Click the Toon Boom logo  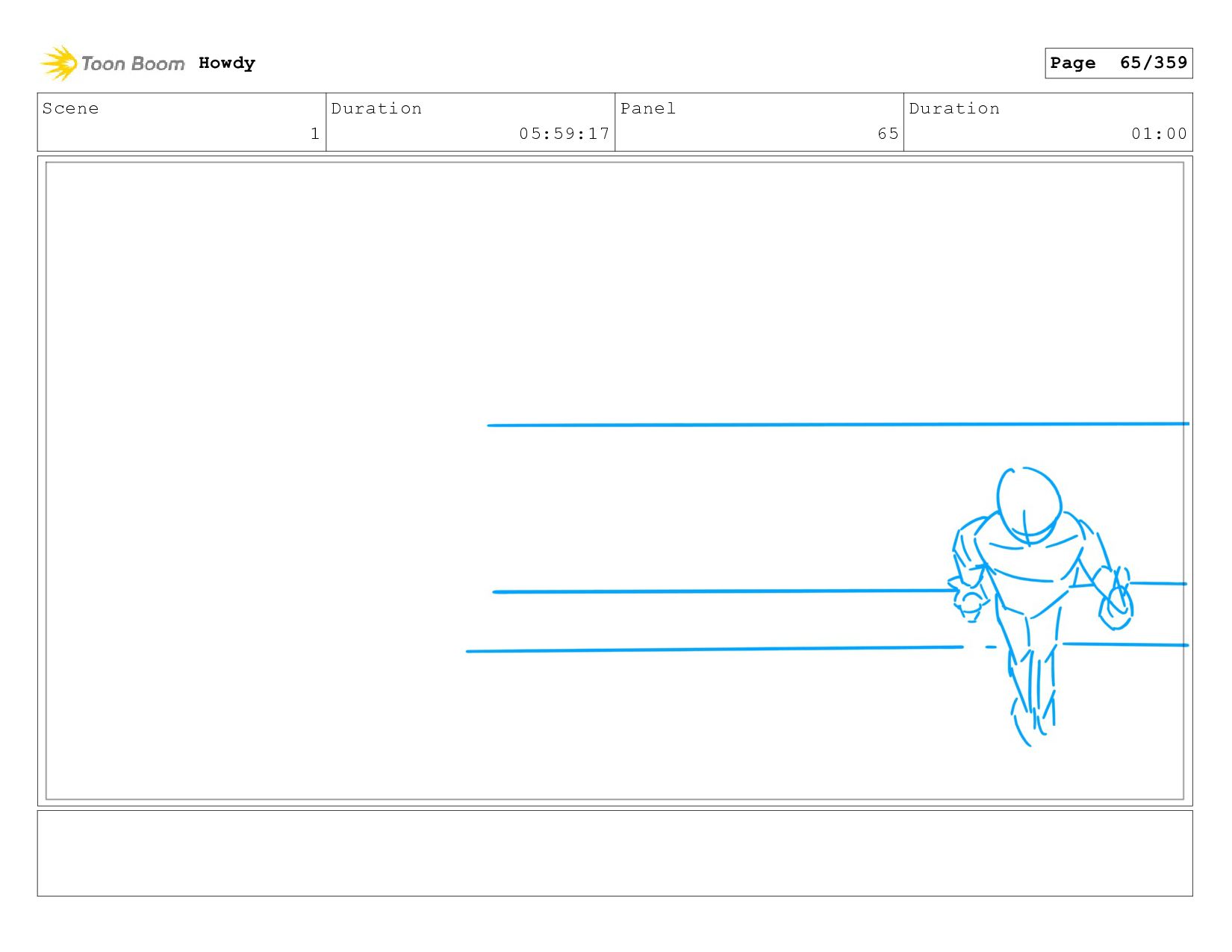112,63
